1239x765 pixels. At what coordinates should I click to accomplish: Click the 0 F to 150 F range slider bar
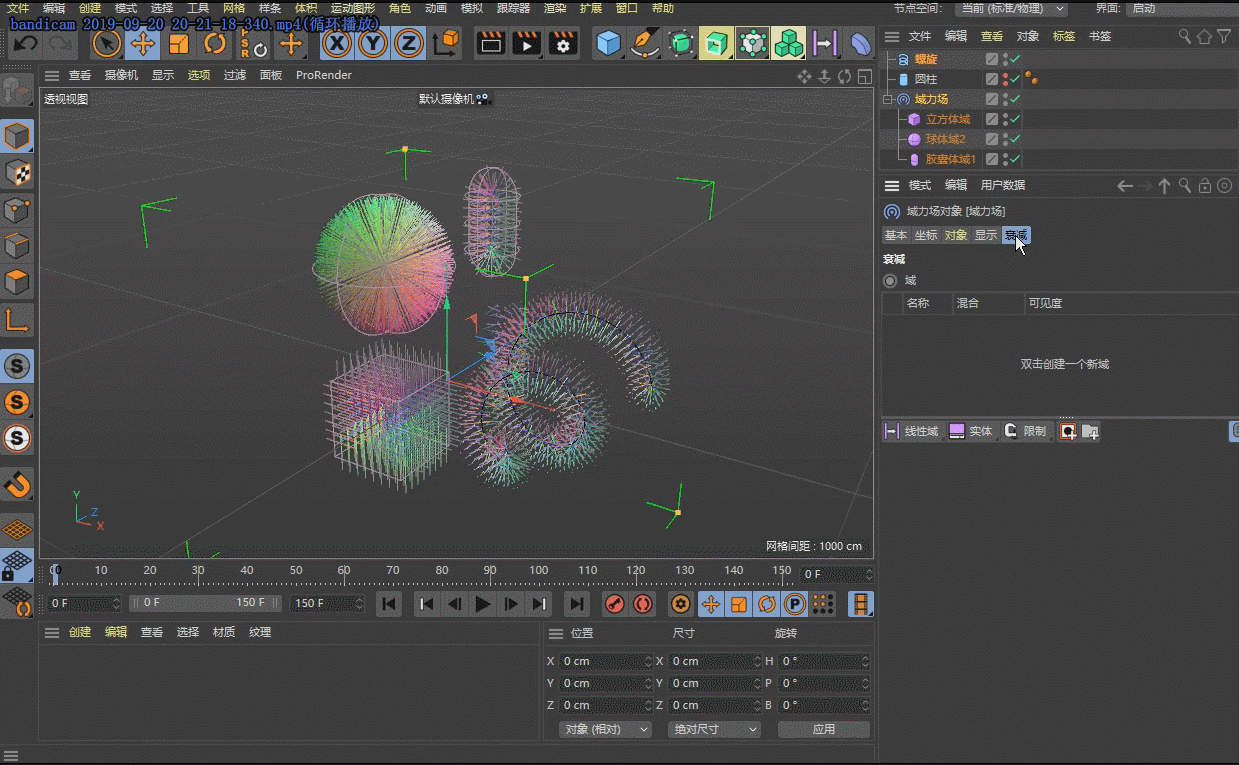click(206, 603)
